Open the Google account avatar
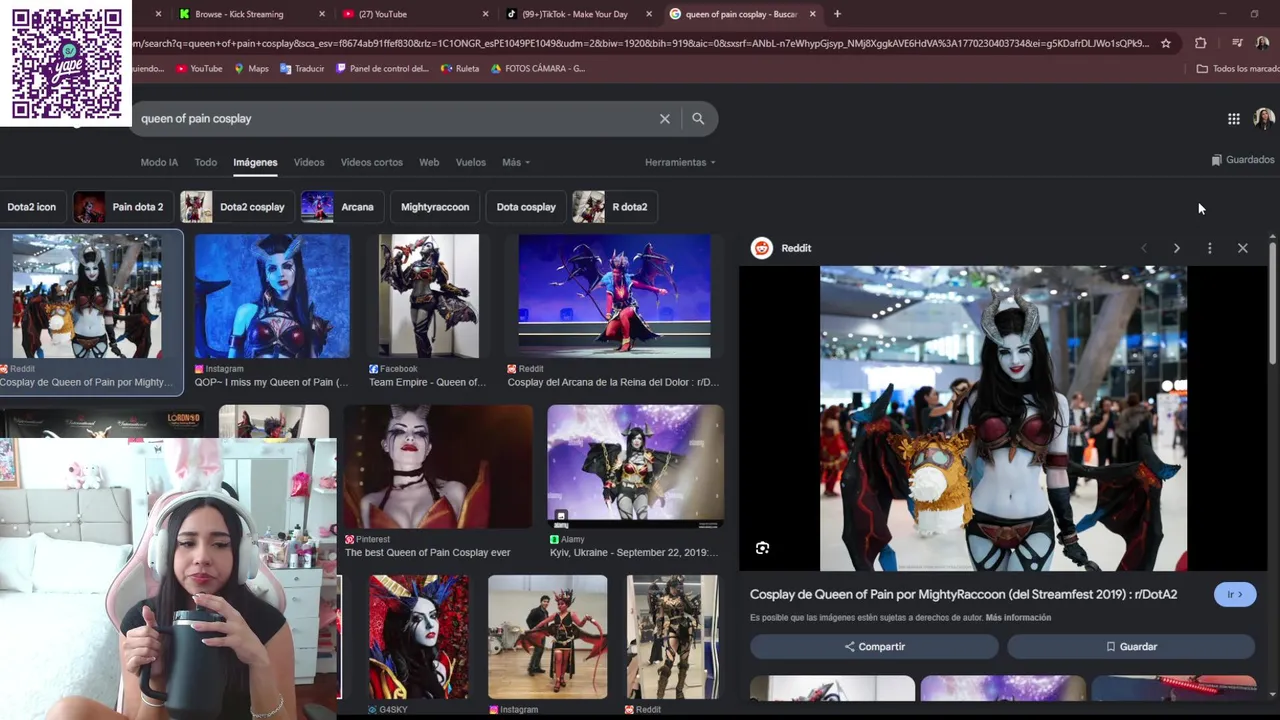Screen dimensions: 1280x720 coord(1264,118)
